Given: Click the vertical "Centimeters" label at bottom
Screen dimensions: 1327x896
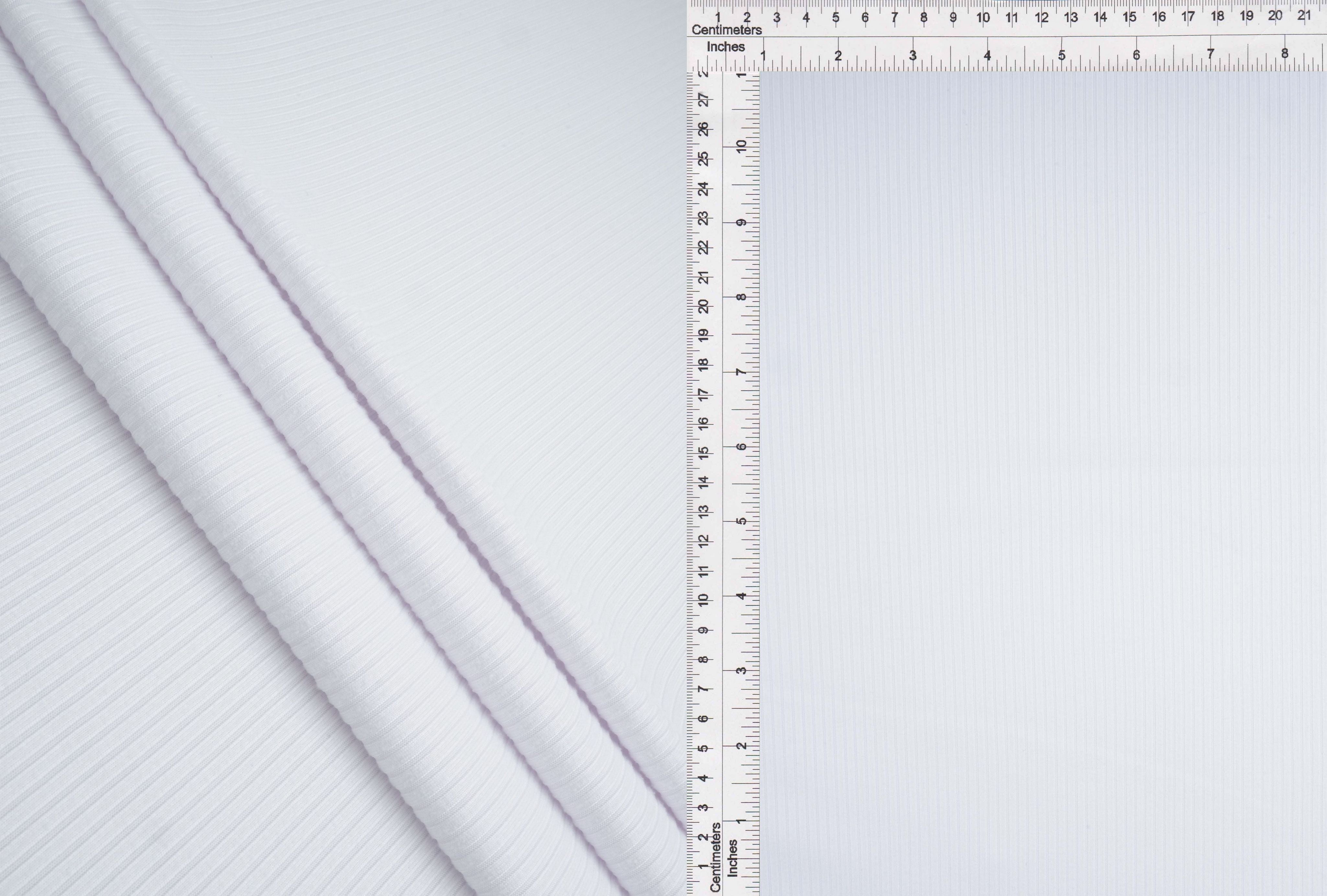Looking at the screenshot, I should click(x=715, y=856).
